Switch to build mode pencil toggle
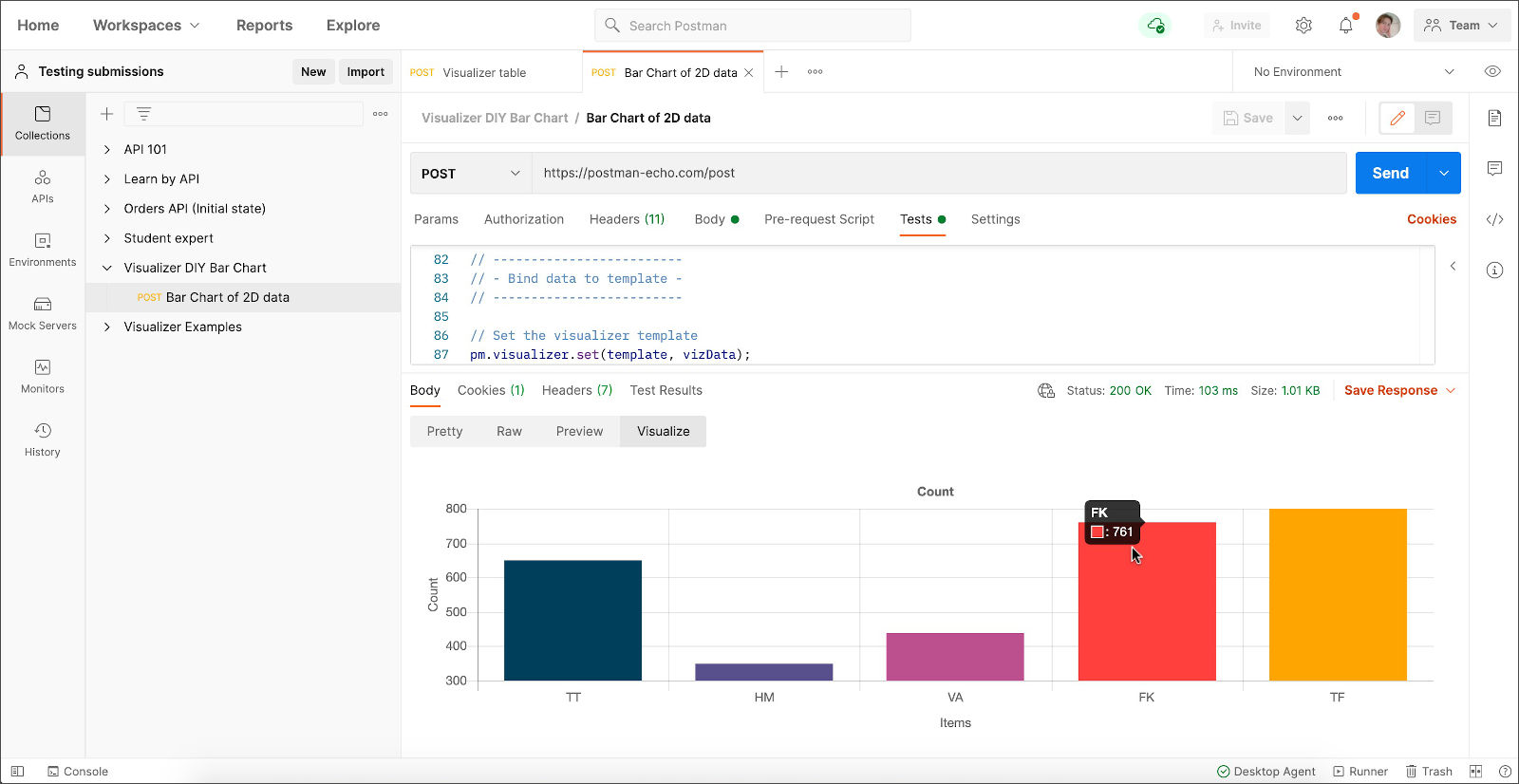This screenshot has height=784, width=1519. tap(1397, 118)
